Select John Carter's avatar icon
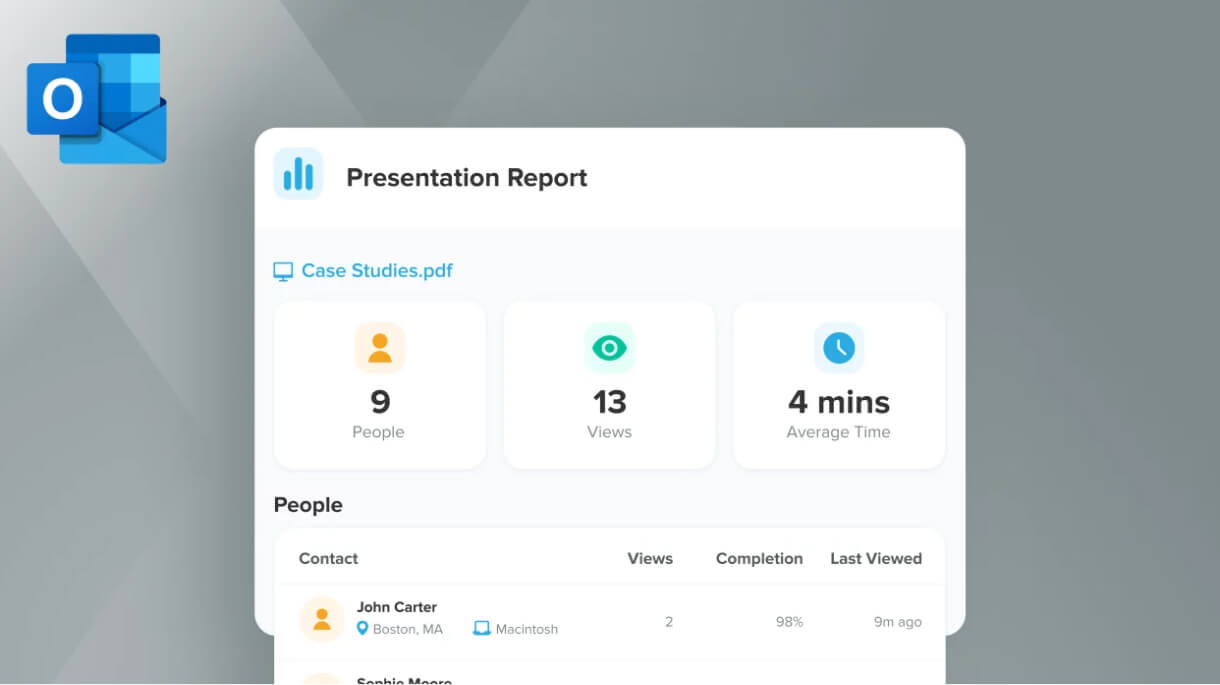The height and width of the screenshot is (685, 1220). point(322,619)
